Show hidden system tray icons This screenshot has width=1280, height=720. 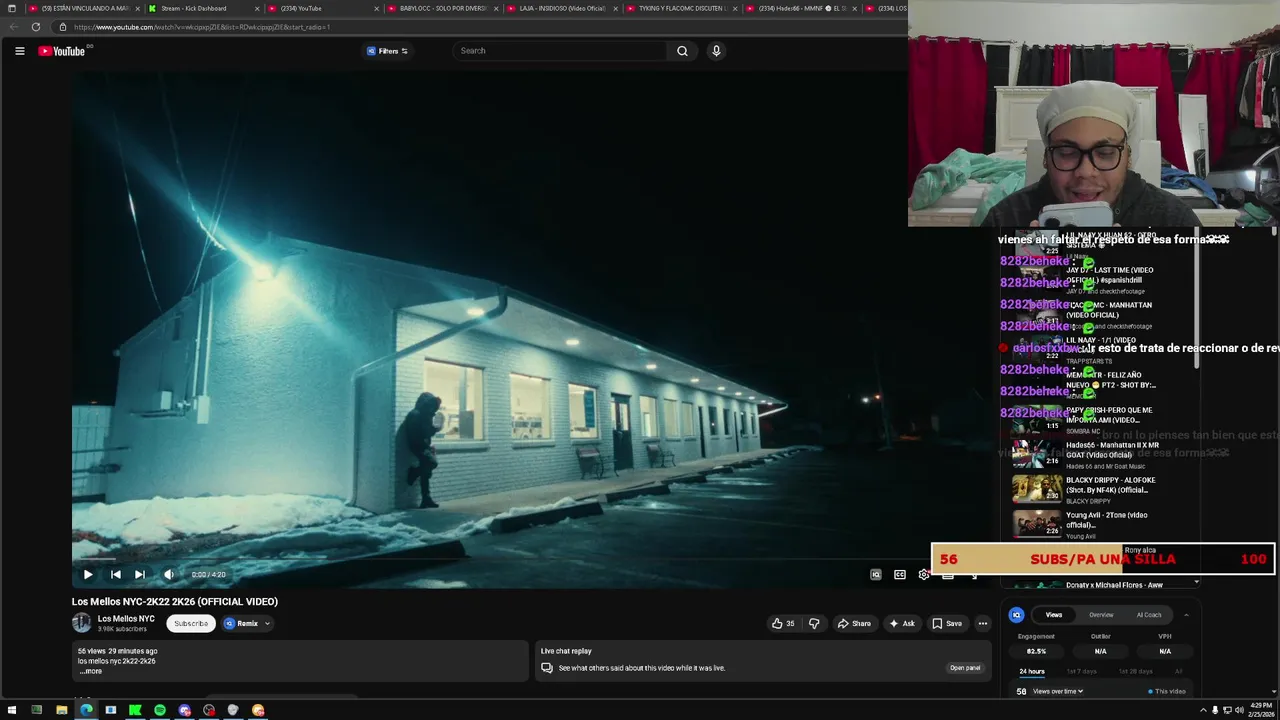coord(1201,710)
